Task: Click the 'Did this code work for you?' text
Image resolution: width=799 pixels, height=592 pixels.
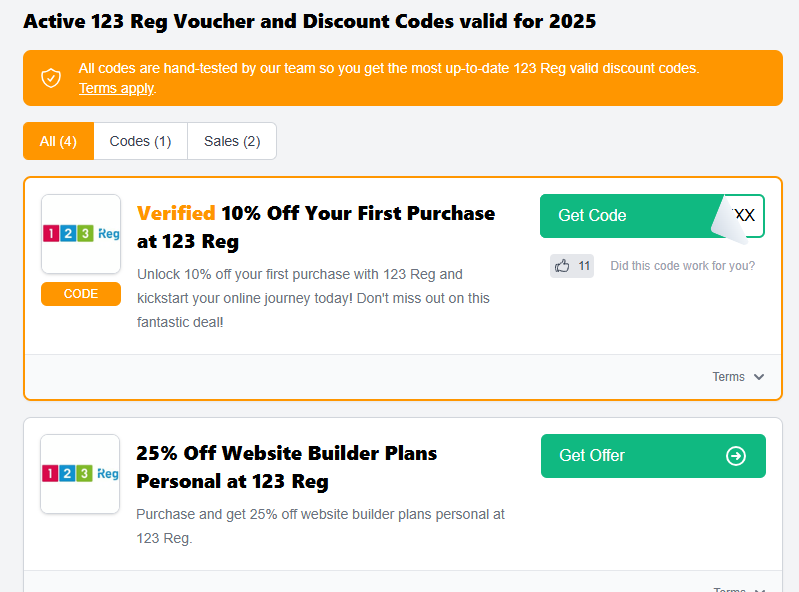Action: (x=682, y=266)
